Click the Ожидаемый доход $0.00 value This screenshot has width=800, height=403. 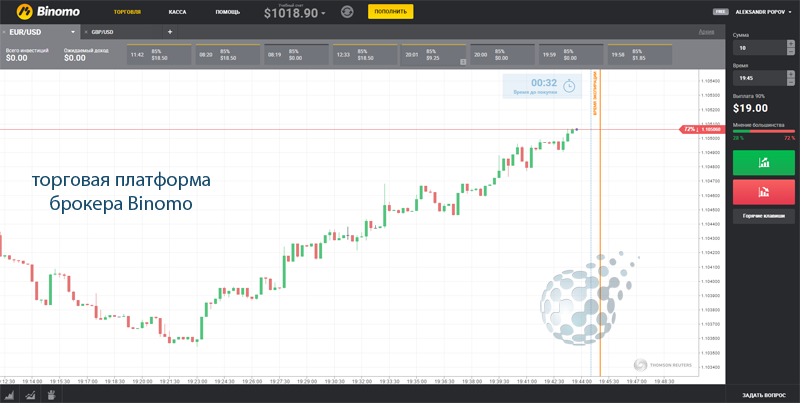pos(74,58)
